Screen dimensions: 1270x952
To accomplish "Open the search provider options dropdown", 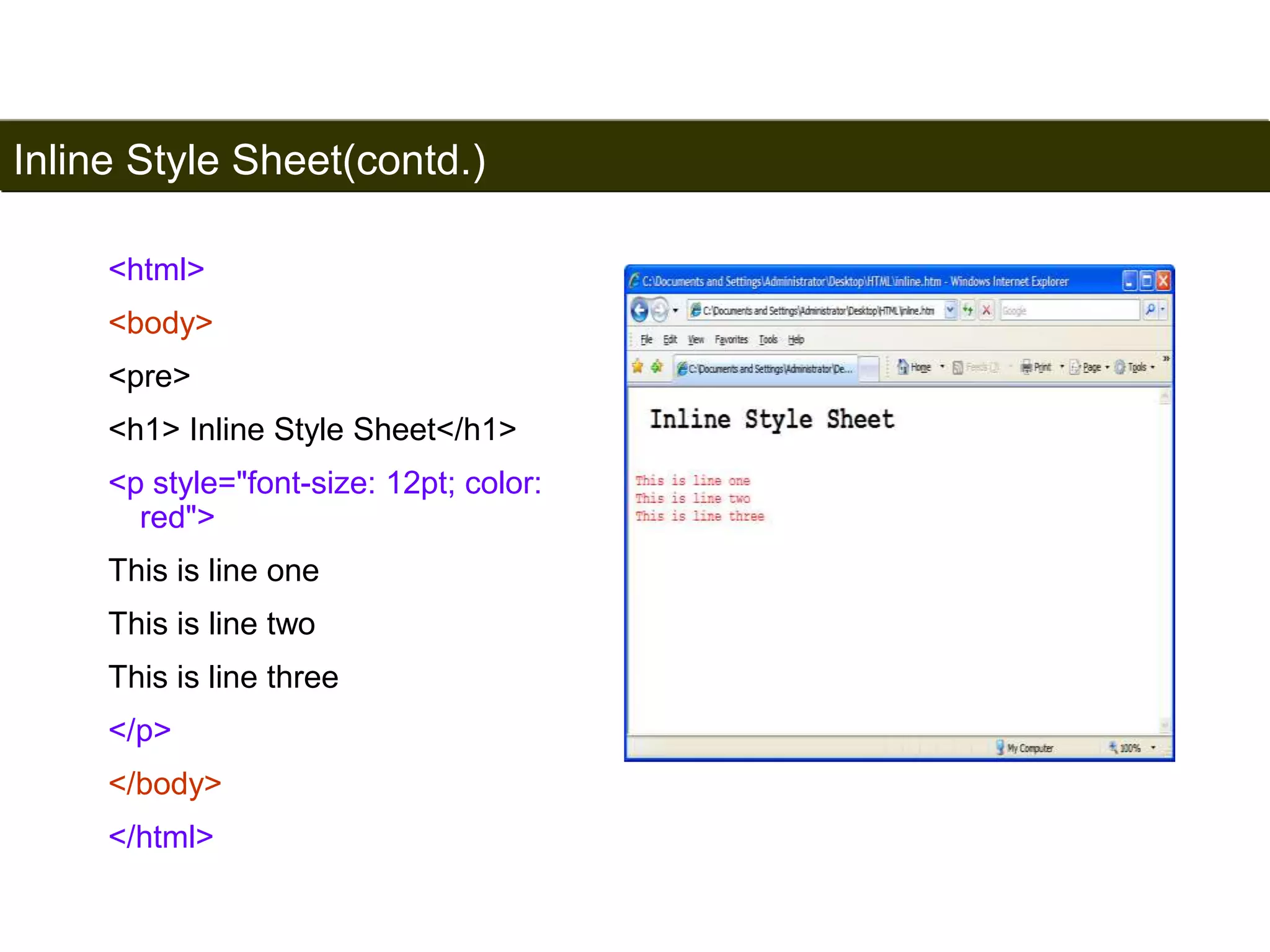I will coord(1163,310).
